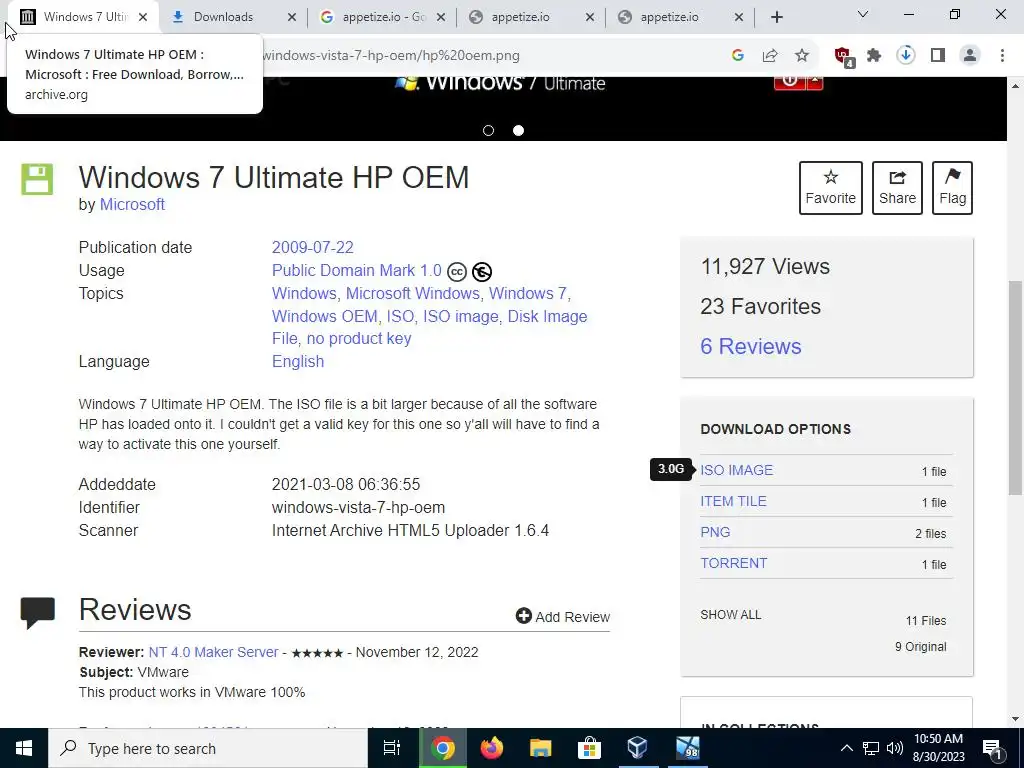Open the volume tray icon

tap(895, 748)
